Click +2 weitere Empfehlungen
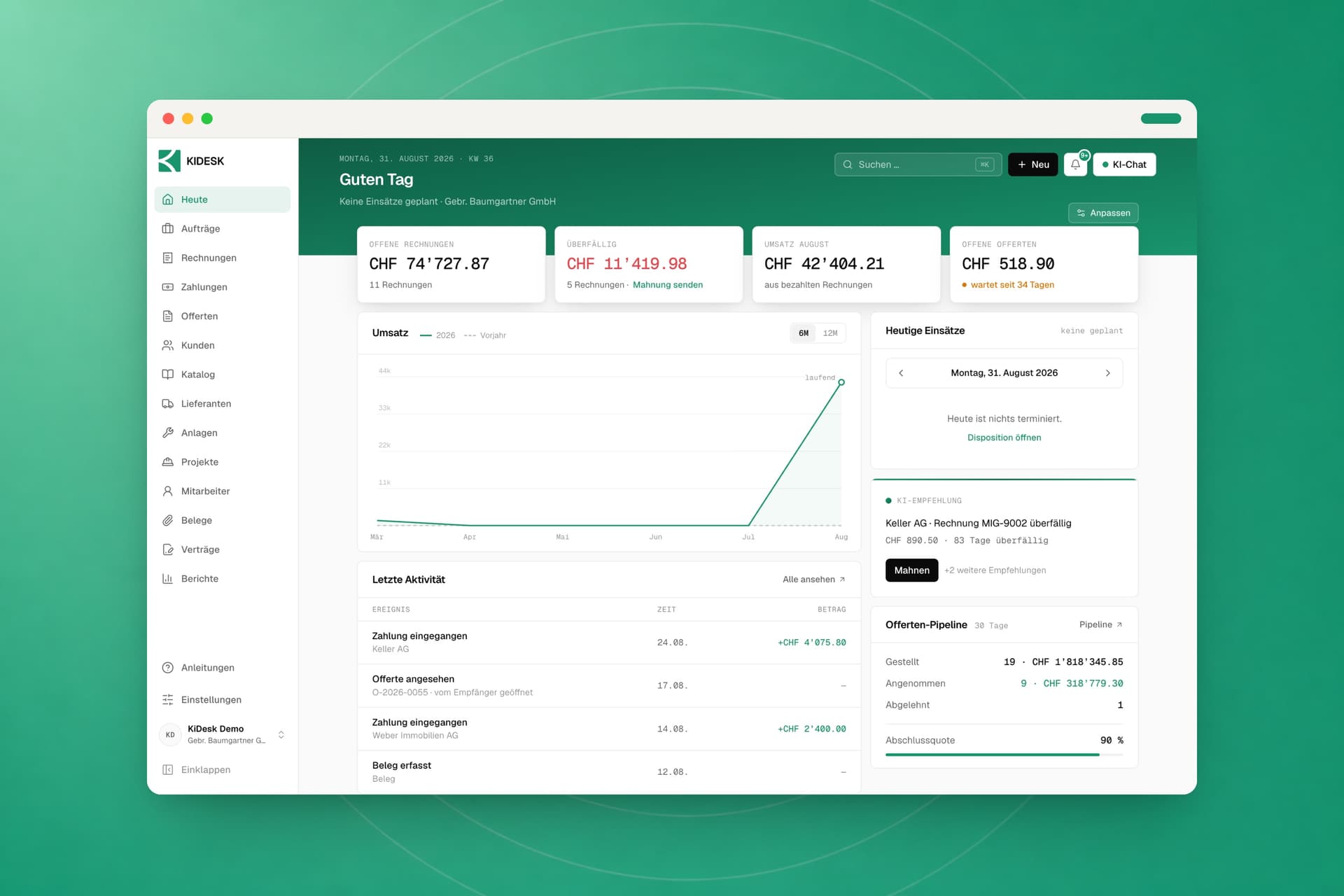 click(995, 570)
